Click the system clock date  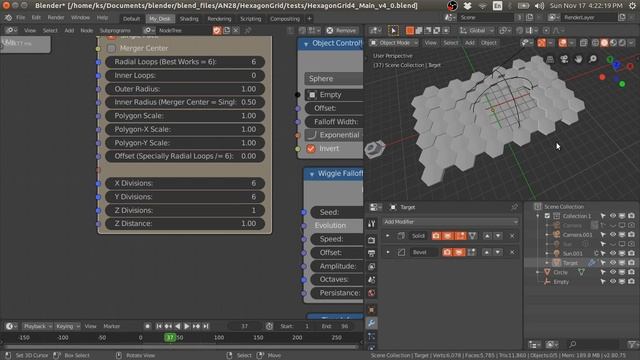click(586, 6)
